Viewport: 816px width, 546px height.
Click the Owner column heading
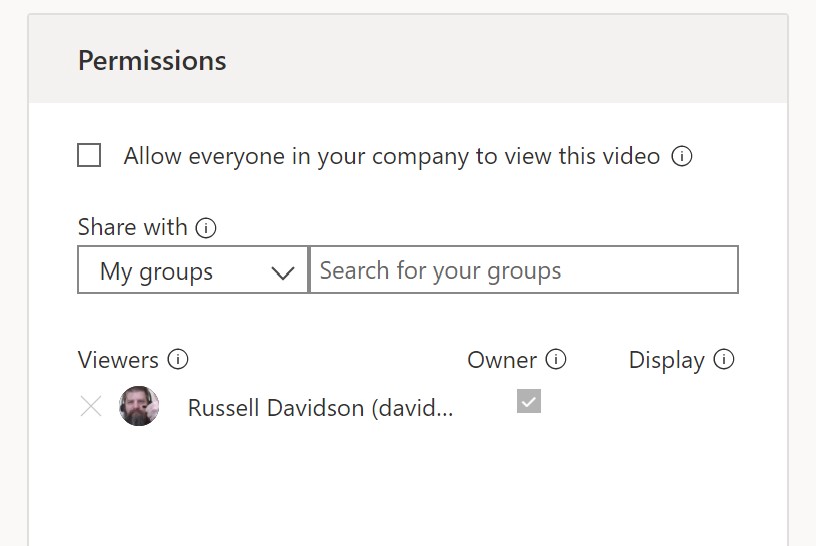tap(502, 360)
